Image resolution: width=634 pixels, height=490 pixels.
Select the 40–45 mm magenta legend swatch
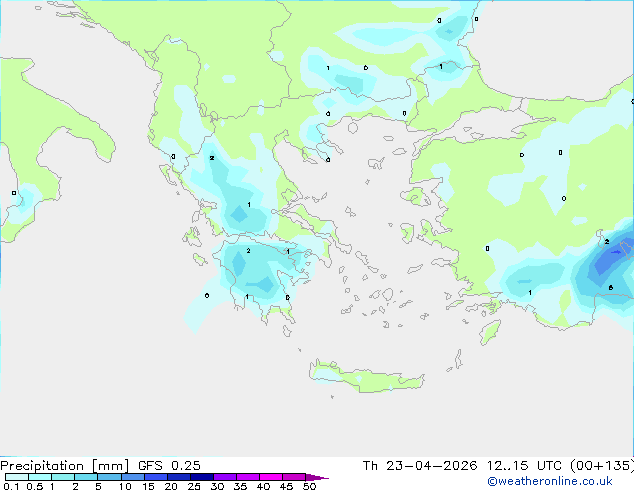point(271,477)
